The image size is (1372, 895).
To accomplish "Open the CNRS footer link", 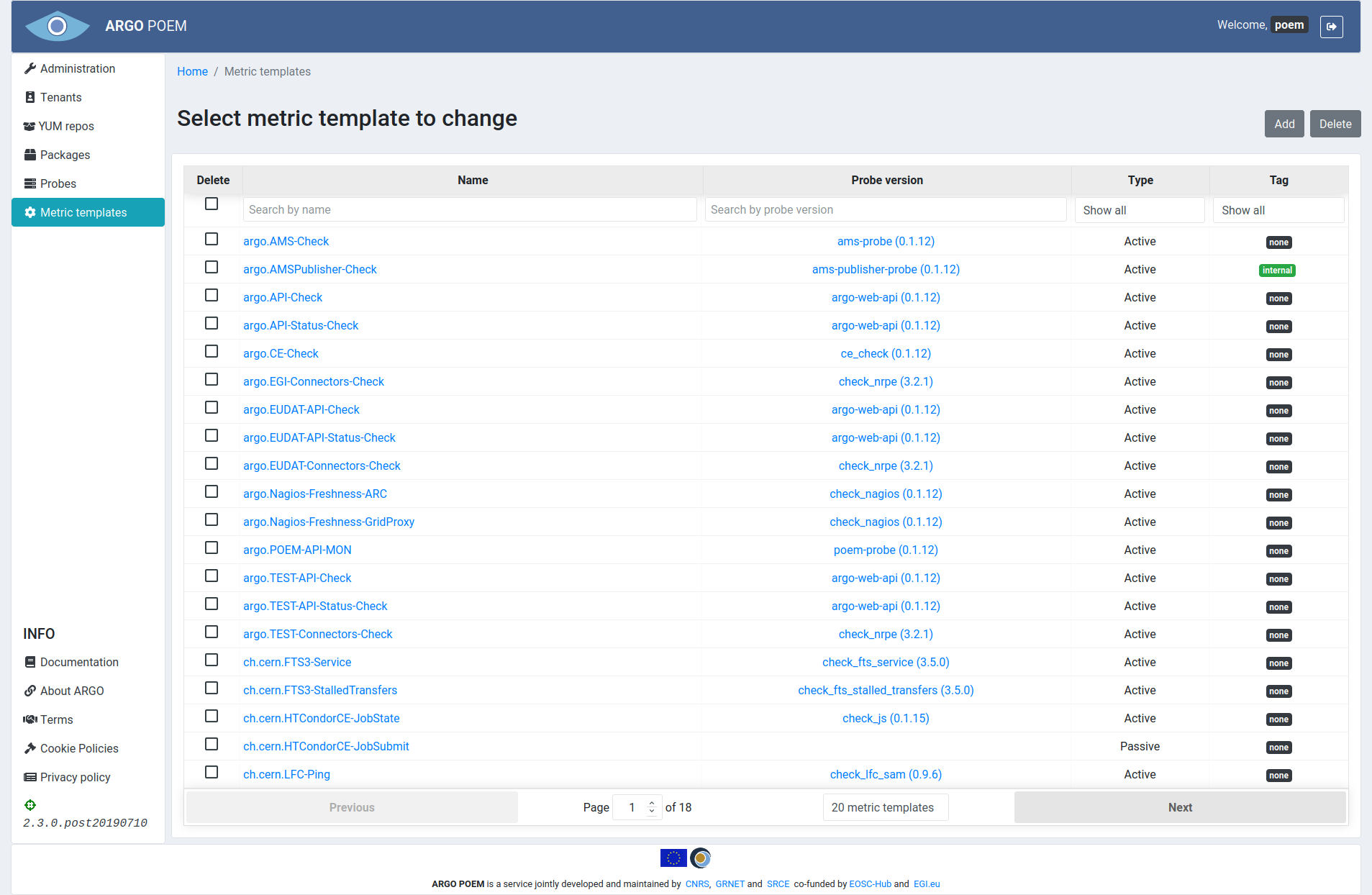I will (697, 884).
